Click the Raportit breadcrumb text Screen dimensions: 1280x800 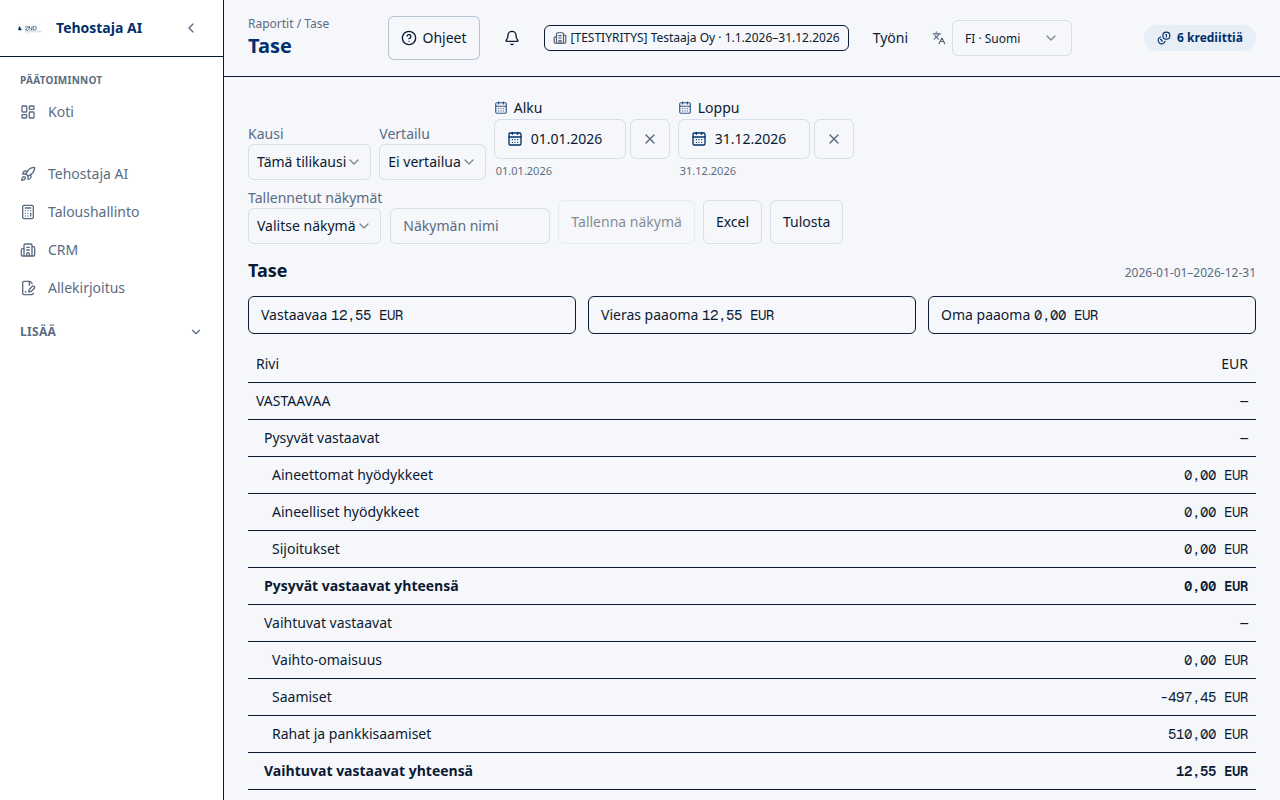(x=270, y=23)
